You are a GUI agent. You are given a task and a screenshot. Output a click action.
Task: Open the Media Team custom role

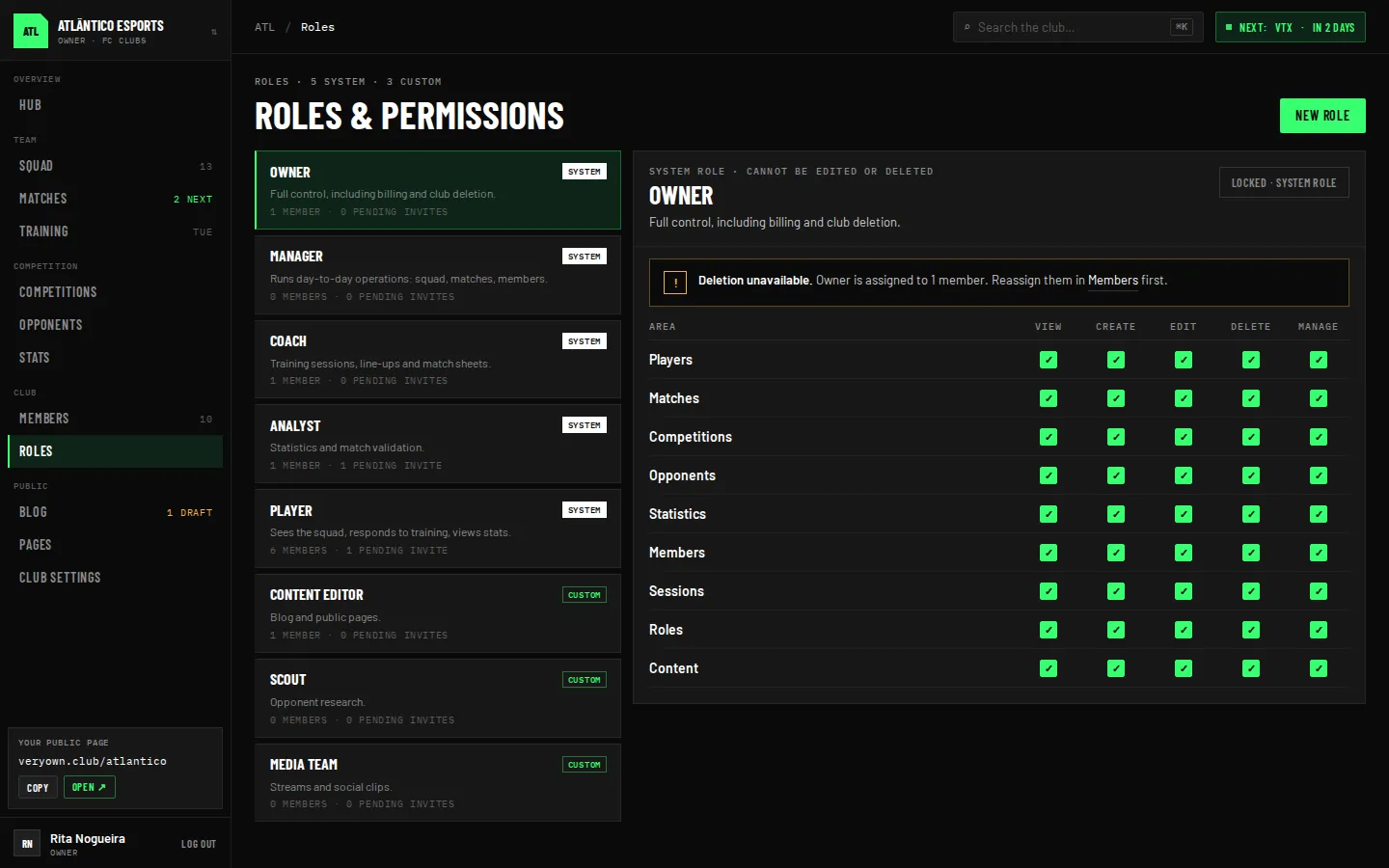438,782
